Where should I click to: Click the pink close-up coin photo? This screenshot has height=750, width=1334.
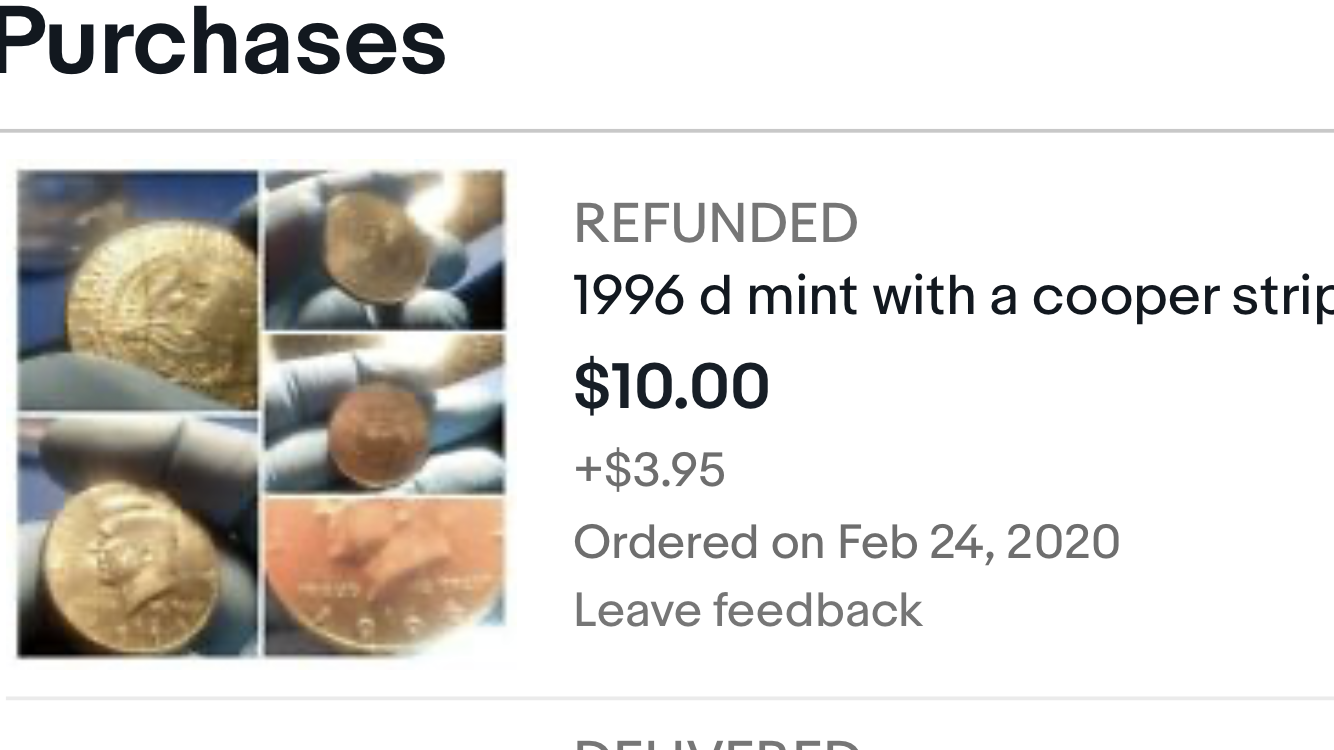(x=384, y=572)
